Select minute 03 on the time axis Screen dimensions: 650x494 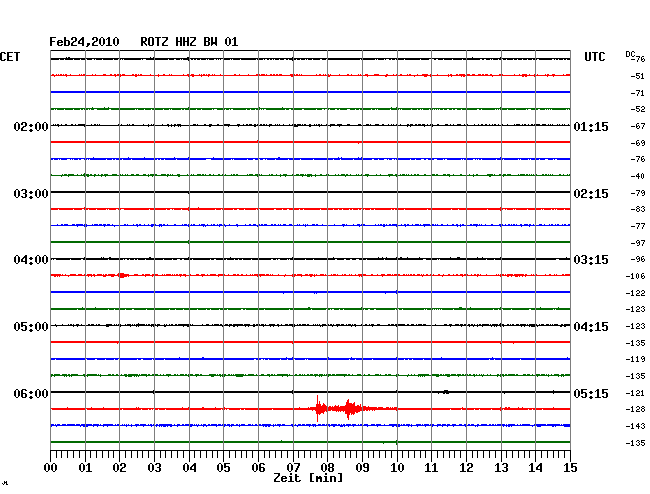pyautogui.click(x=154, y=468)
